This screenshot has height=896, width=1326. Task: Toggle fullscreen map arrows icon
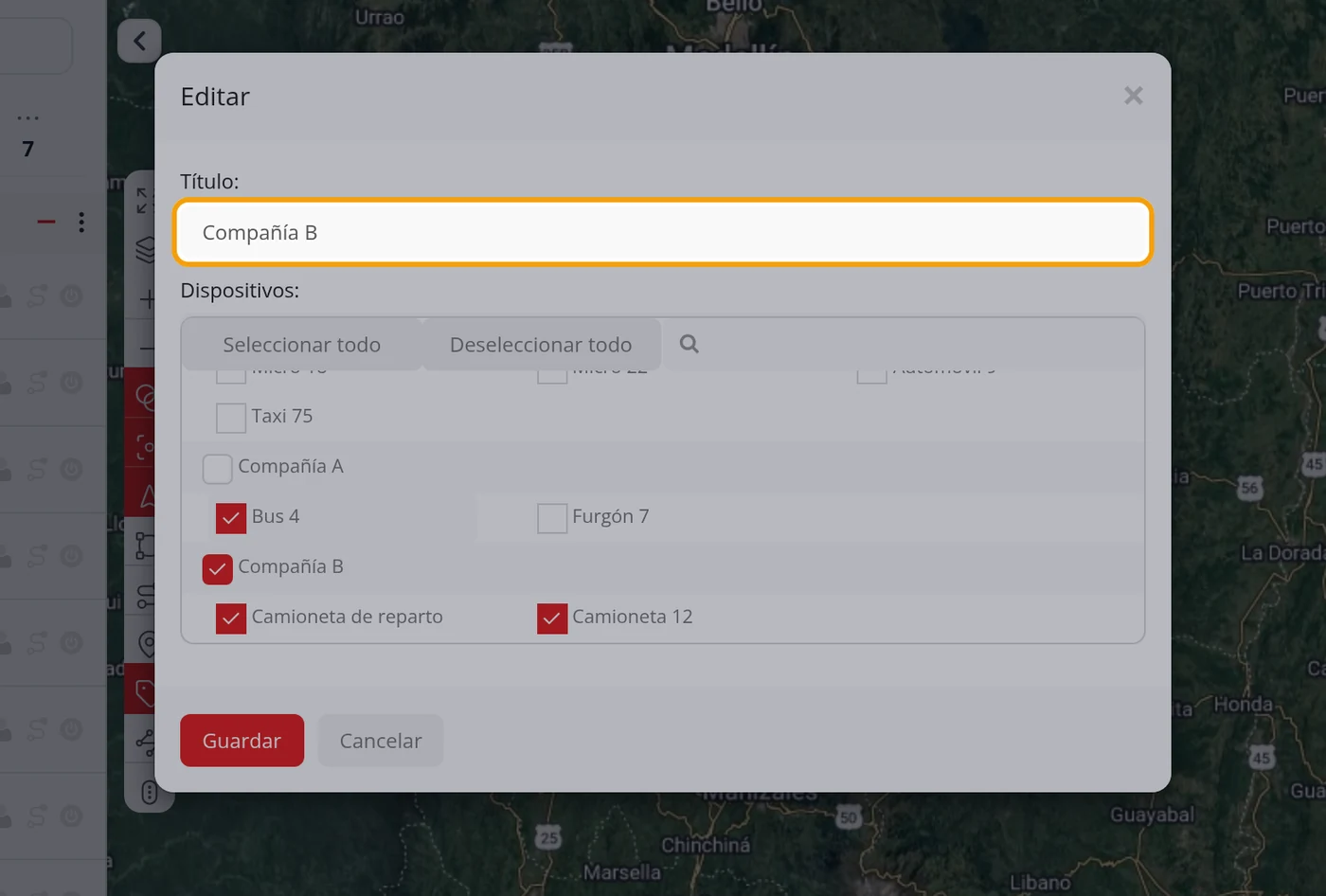pyautogui.click(x=144, y=200)
